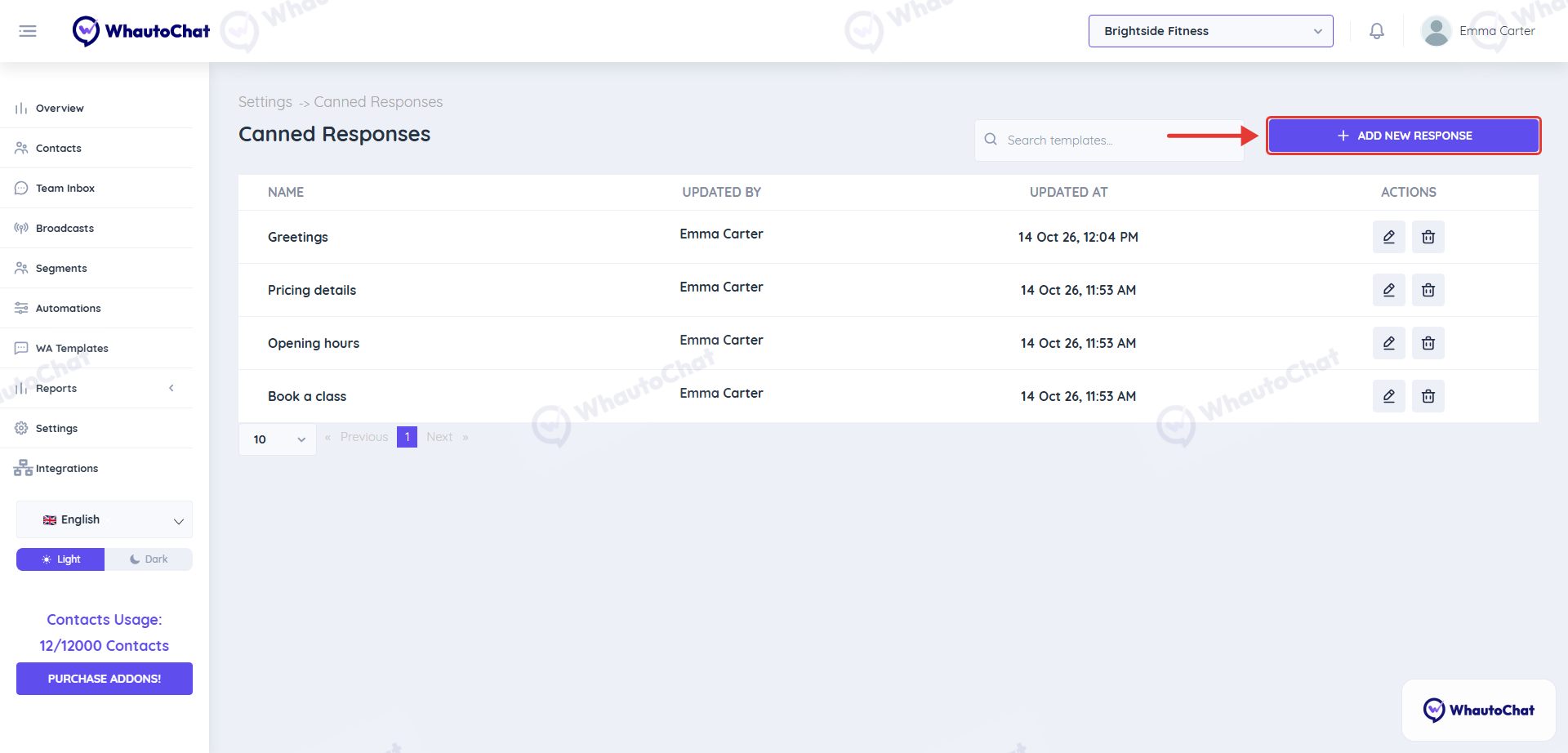This screenshot has height=753, width=1568.
Task: Click the WhautoChat logo in header
Action: coord(141,31)
